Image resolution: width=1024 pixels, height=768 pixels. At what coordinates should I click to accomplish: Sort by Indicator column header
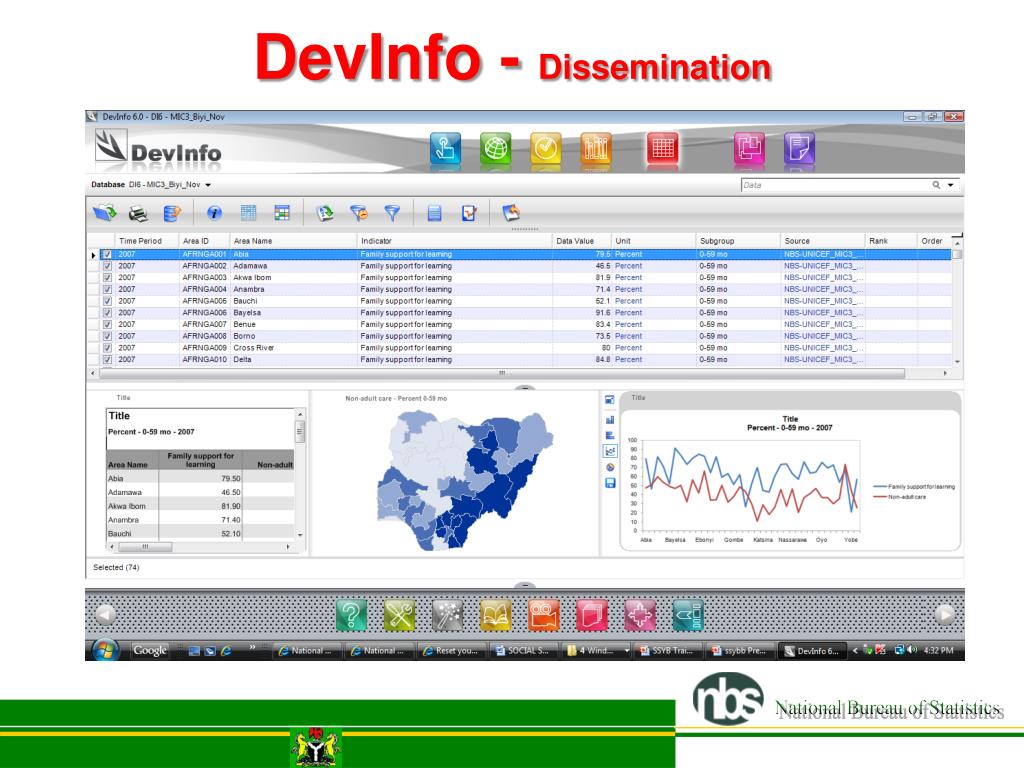455,241
